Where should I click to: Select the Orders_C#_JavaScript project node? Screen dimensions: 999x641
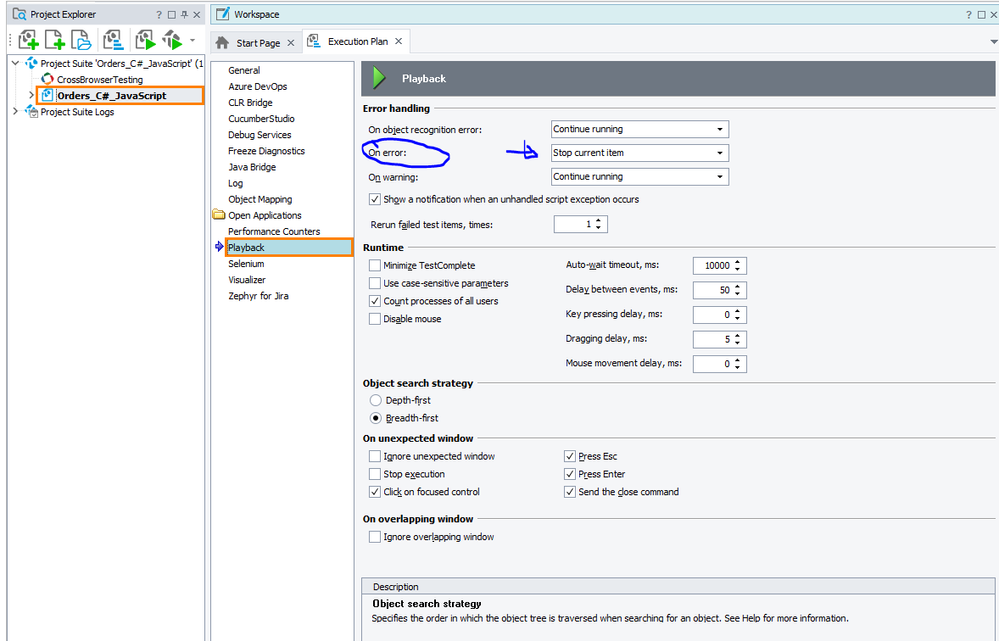point(111,96)
